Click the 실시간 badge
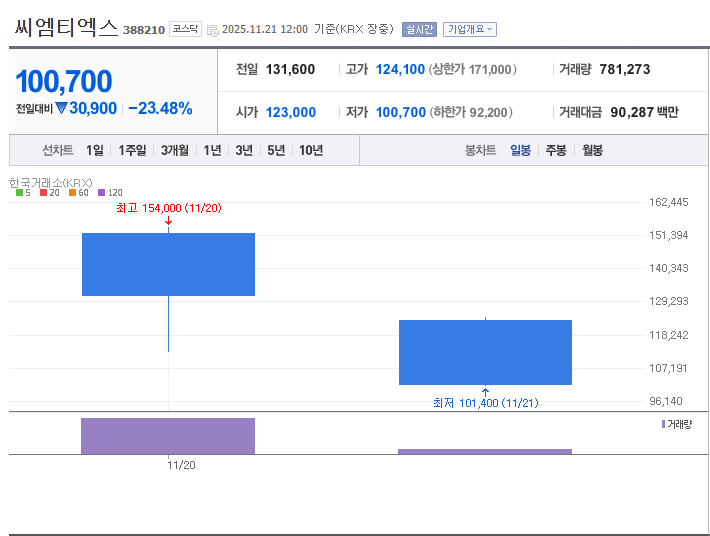The image size is (710, 536). point(419,29)
